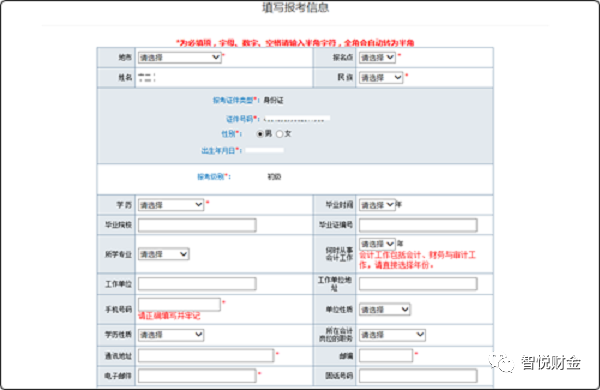Click the 工作单位 text field
Image resolution: width=600 pixels, height=390 pixels.
pos(197,284)
